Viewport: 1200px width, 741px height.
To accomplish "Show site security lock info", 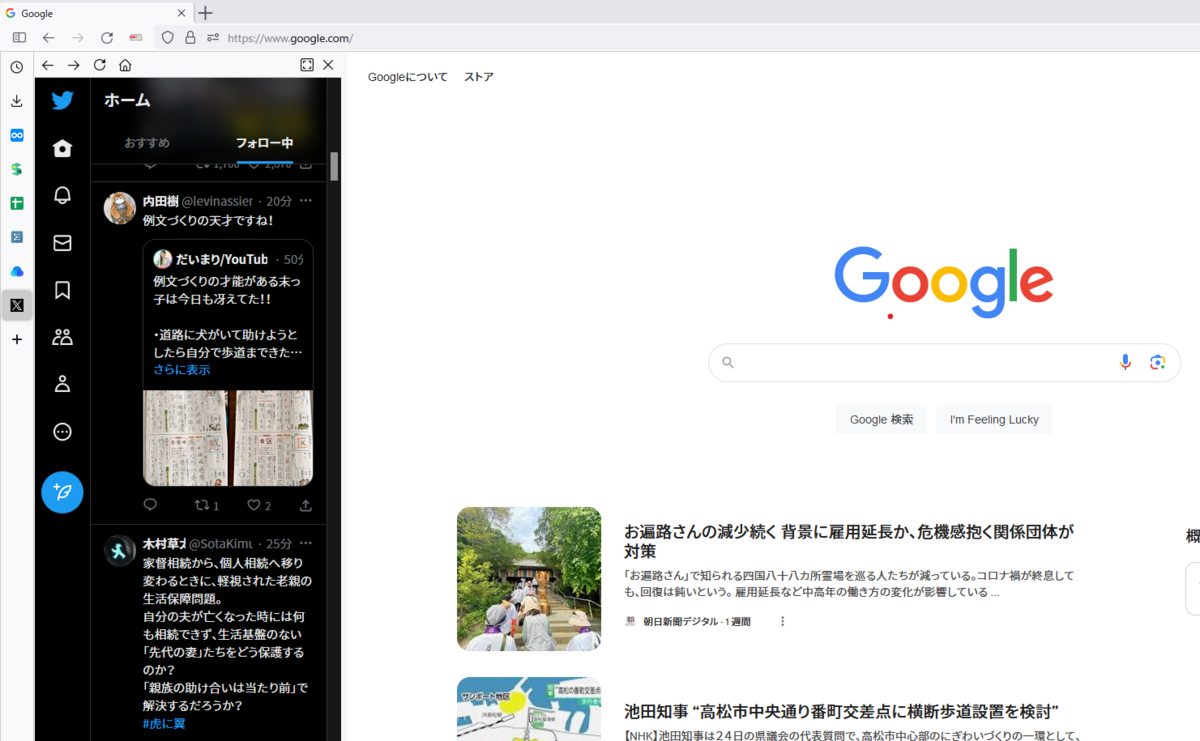I will coord(190,38).
